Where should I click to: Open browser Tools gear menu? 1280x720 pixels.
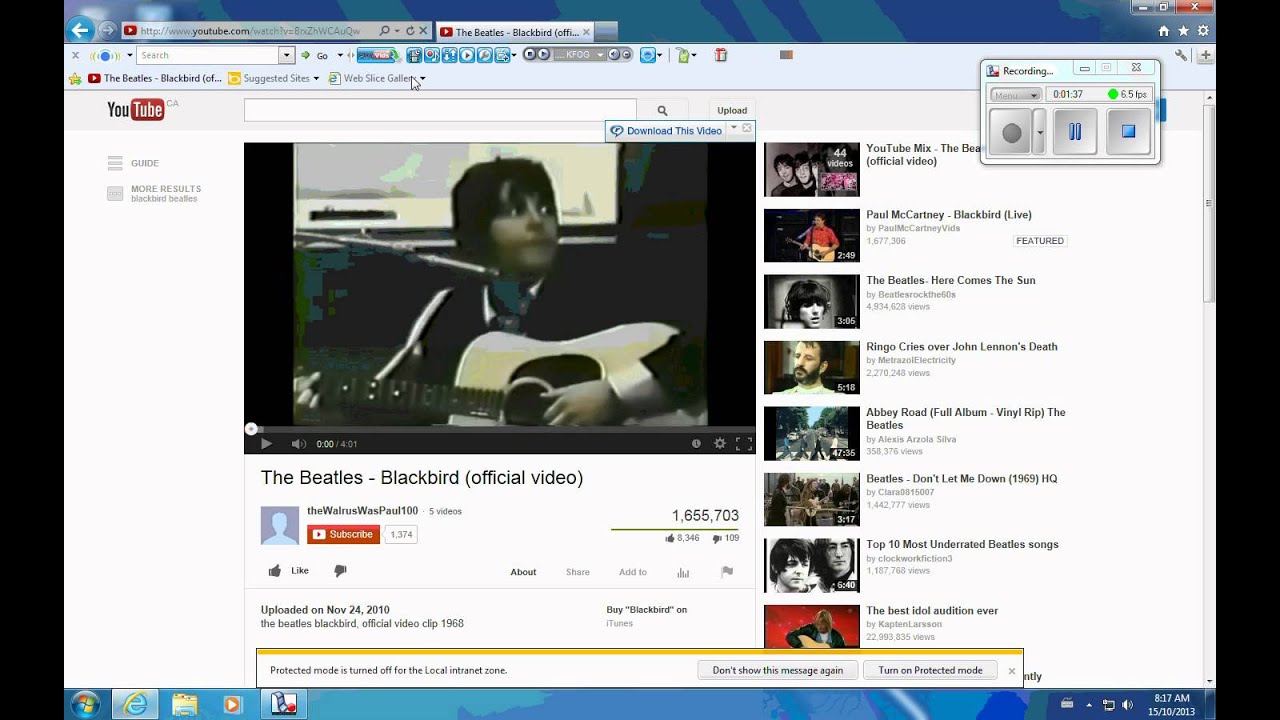tap(1203, 31)
